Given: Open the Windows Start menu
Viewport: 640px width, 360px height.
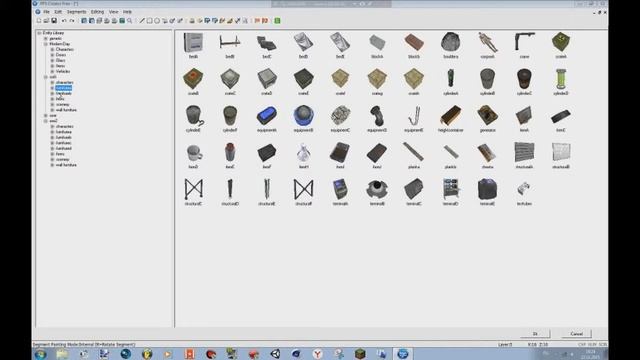Looking at the screenshot, I should 40,354.
